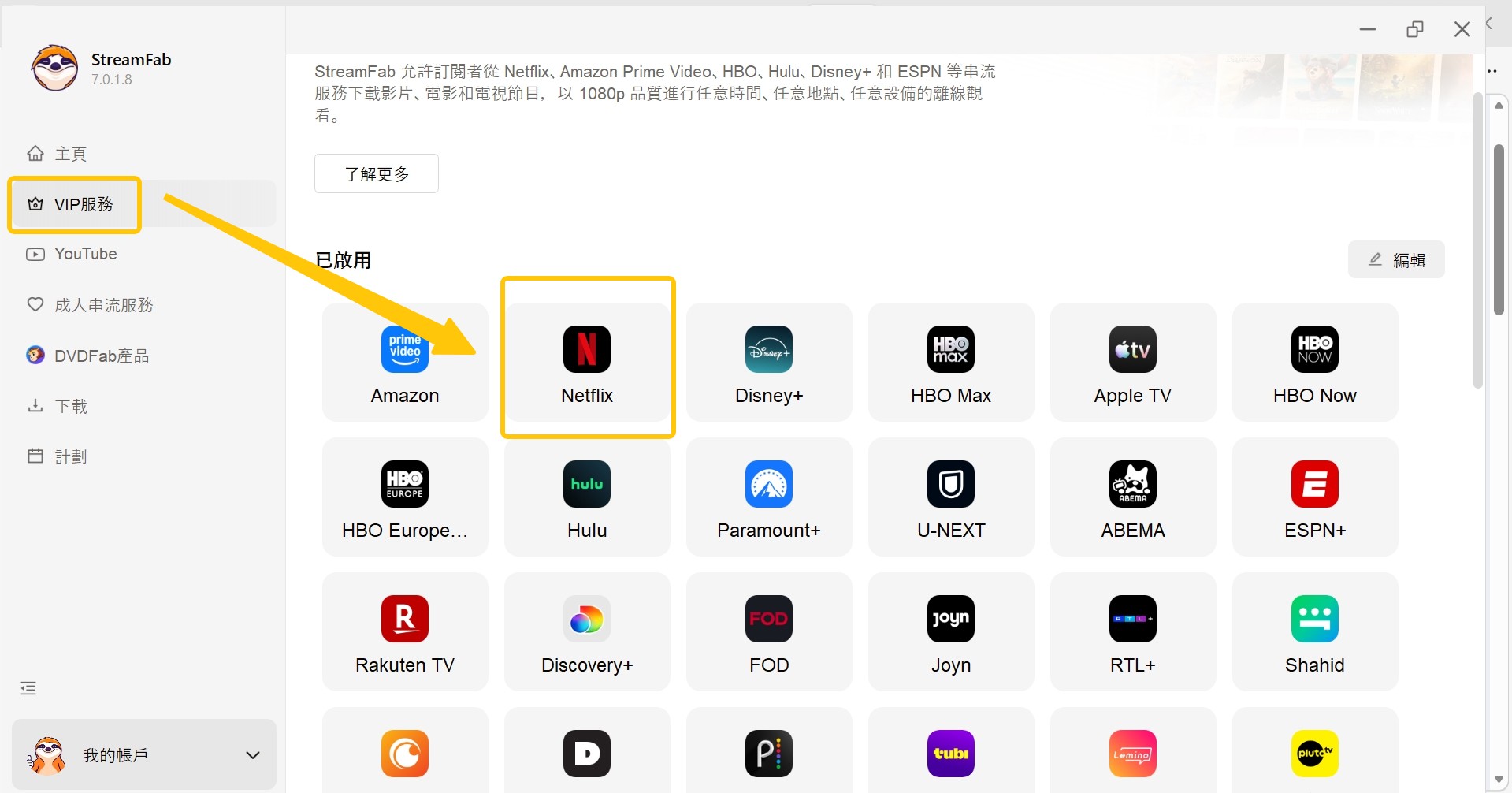Viewport: 1512px width, 793px height.
Task: Open the ESPN+ service tile
Action: click(x=1314, y=497)
